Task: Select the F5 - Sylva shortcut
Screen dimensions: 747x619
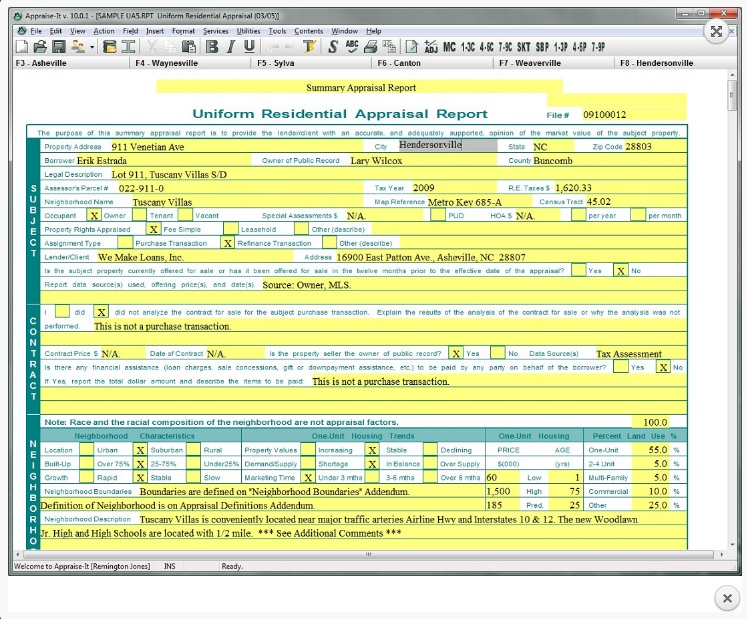Action: (275, 63)
